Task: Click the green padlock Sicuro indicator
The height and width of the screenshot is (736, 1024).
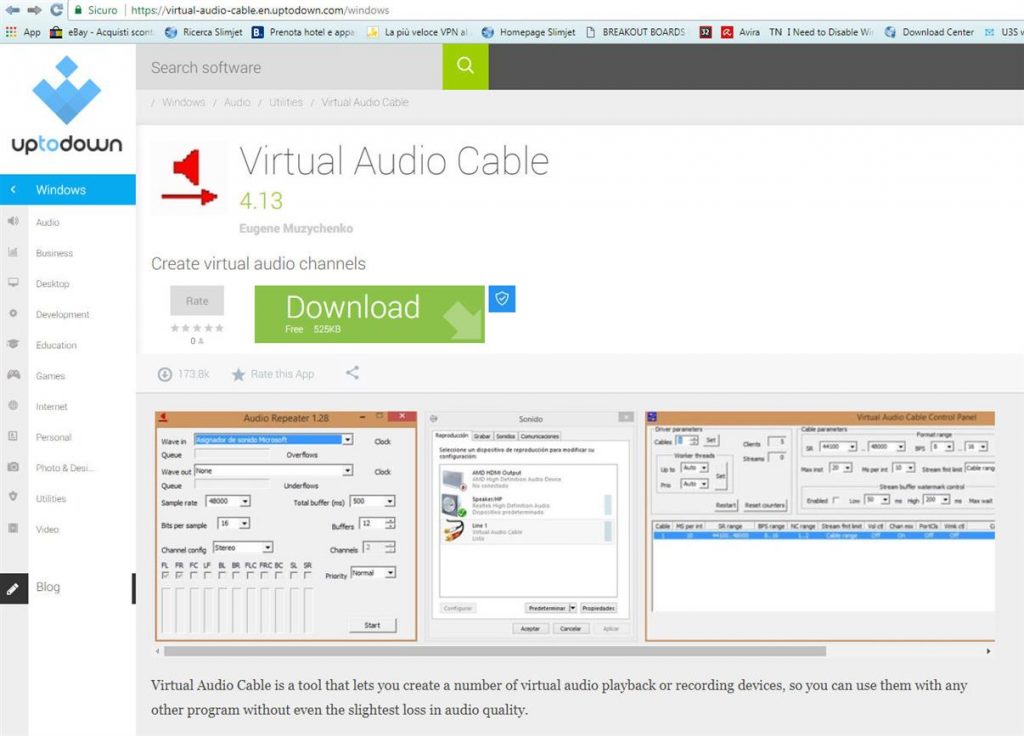Action: coord(95,10)
